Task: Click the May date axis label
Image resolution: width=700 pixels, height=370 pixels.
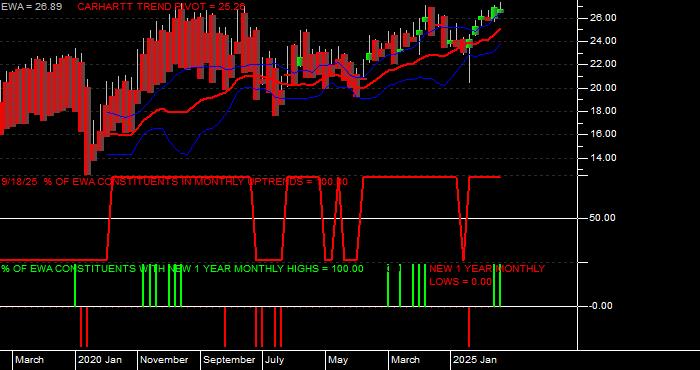Action: 338,360
